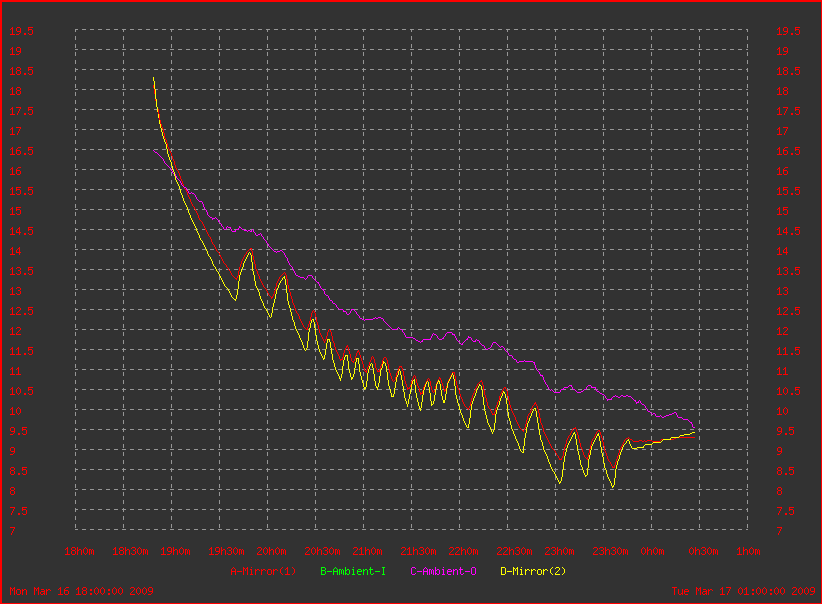Viewport: 822px width, 604px height.
Task: Click the 15.5 value on left axis
Action: pyautogui.click(x=21, y=191)
